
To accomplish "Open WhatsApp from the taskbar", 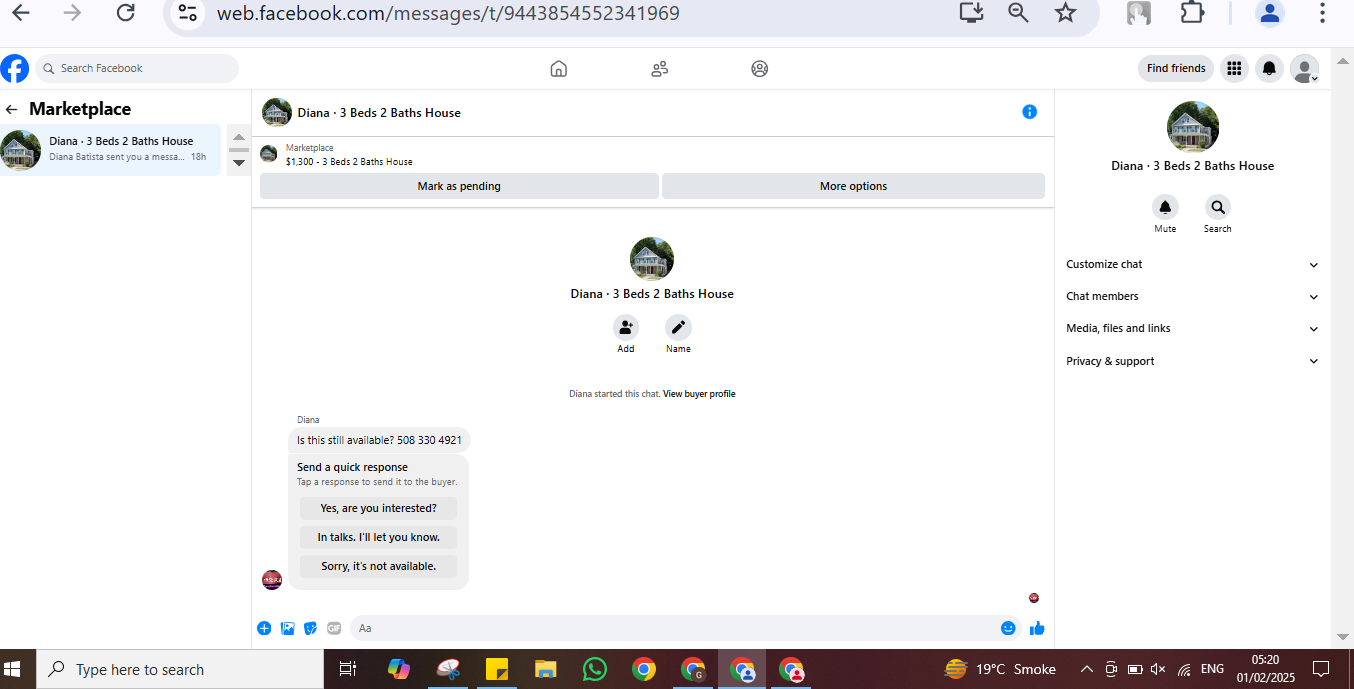I will coord(595,669).
